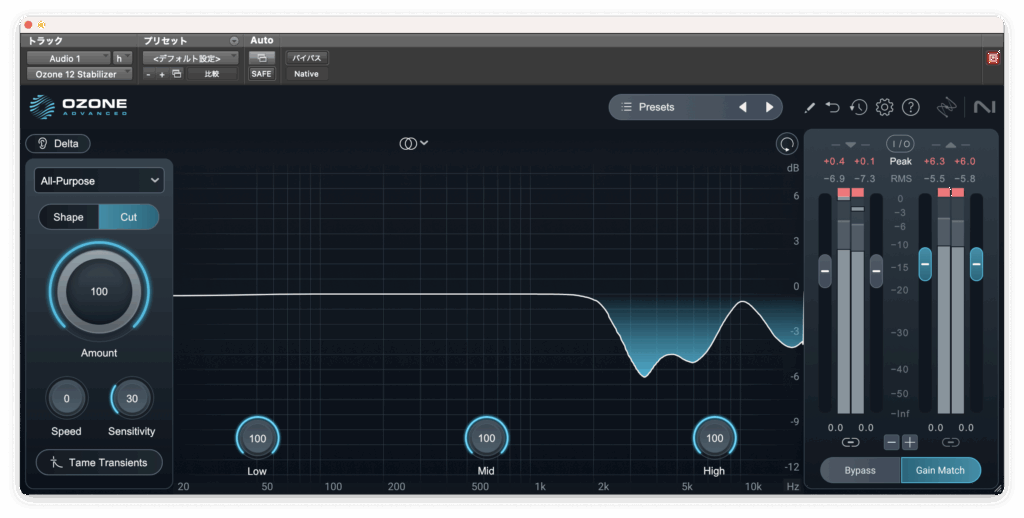Click the help question mark icon
Screen dimensions: 1024x518
coord(910,107)
